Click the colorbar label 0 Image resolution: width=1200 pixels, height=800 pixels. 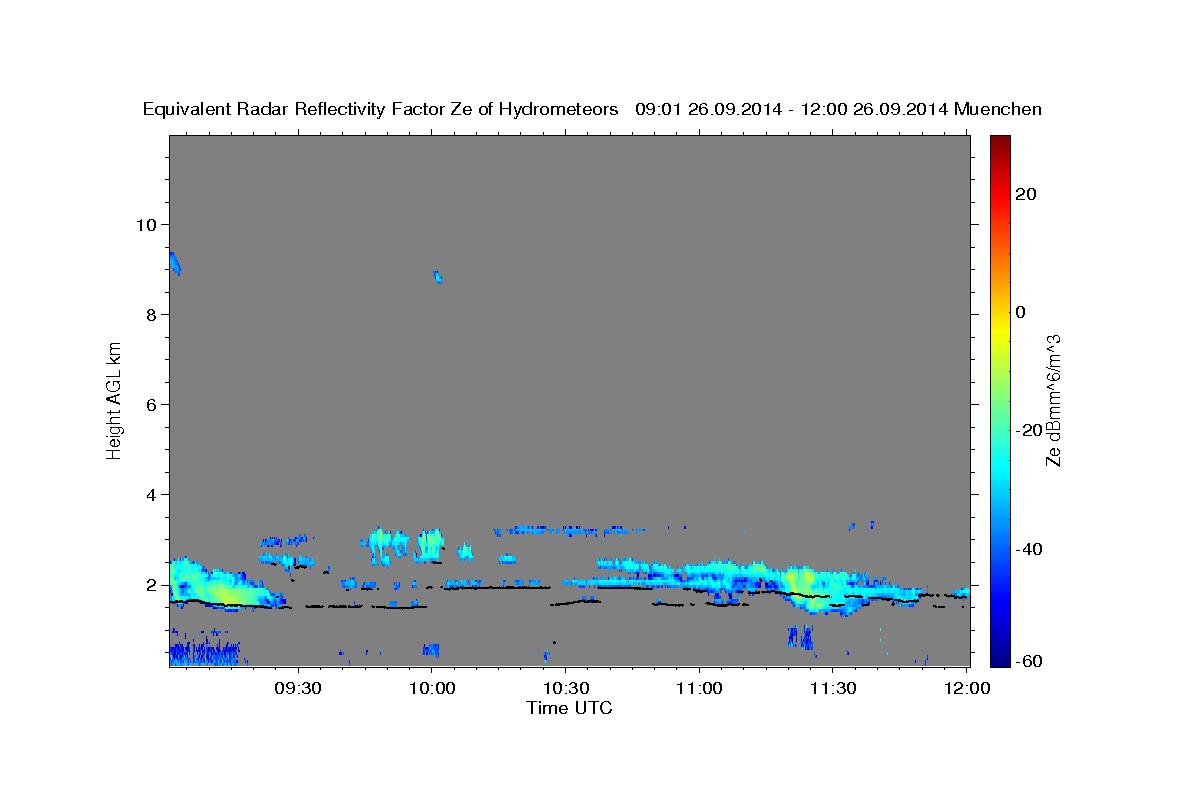(x=1020, y=312)
